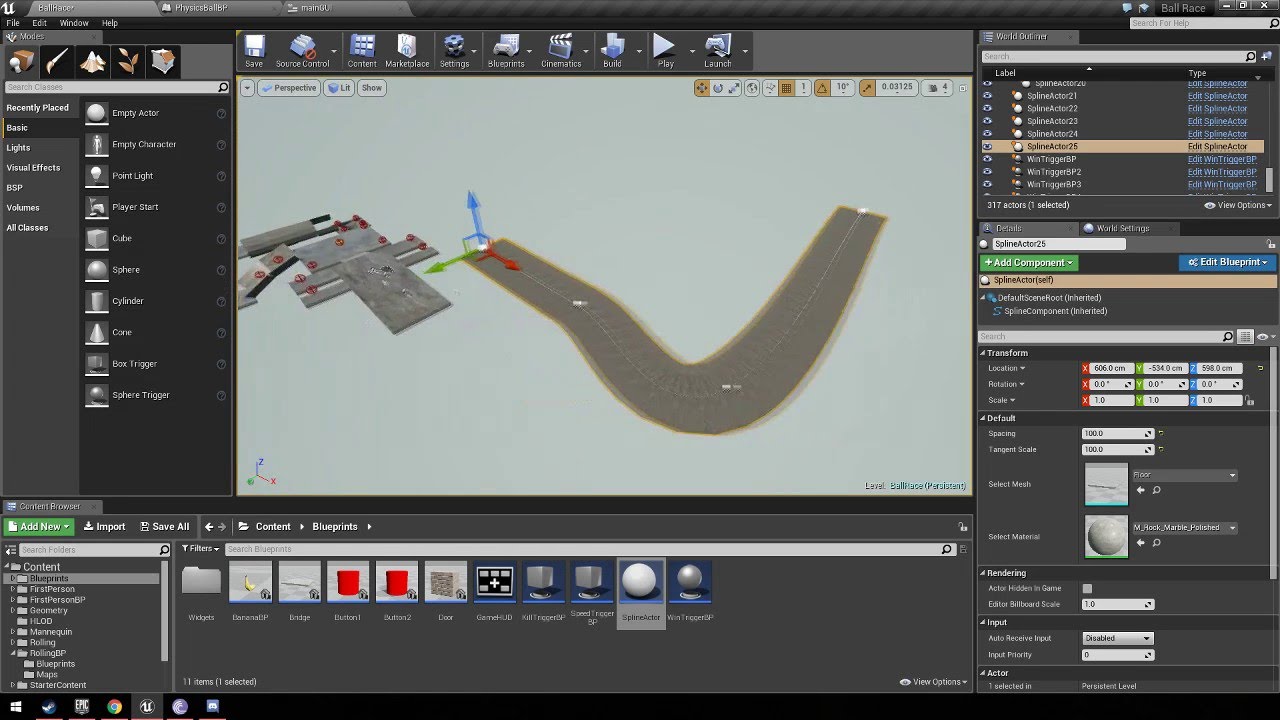Screen dimensions: 1280x720
Task: Switch to the World Settings tab
Action: coord(1122,228)
